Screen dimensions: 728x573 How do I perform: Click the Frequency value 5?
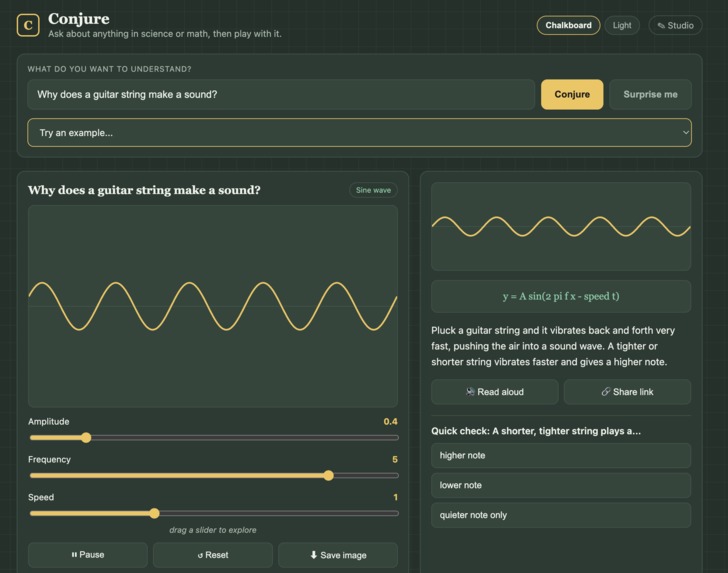pos(395,459)
